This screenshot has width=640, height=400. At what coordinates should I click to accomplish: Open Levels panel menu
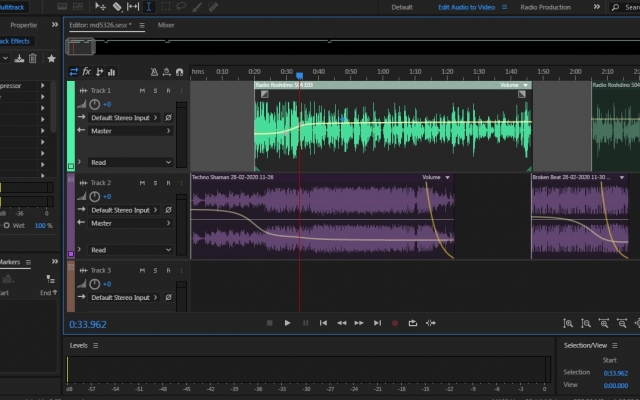coord(96,345)
